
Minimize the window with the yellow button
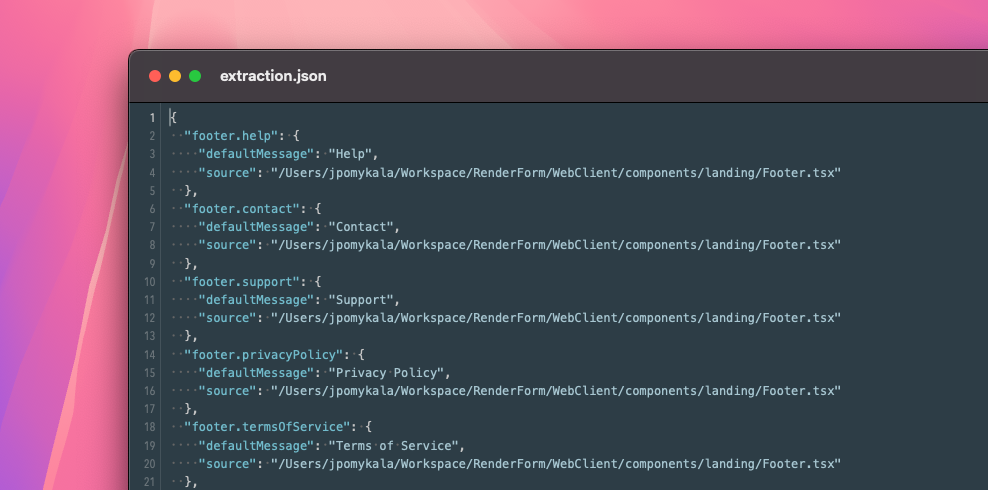[175, 76]
